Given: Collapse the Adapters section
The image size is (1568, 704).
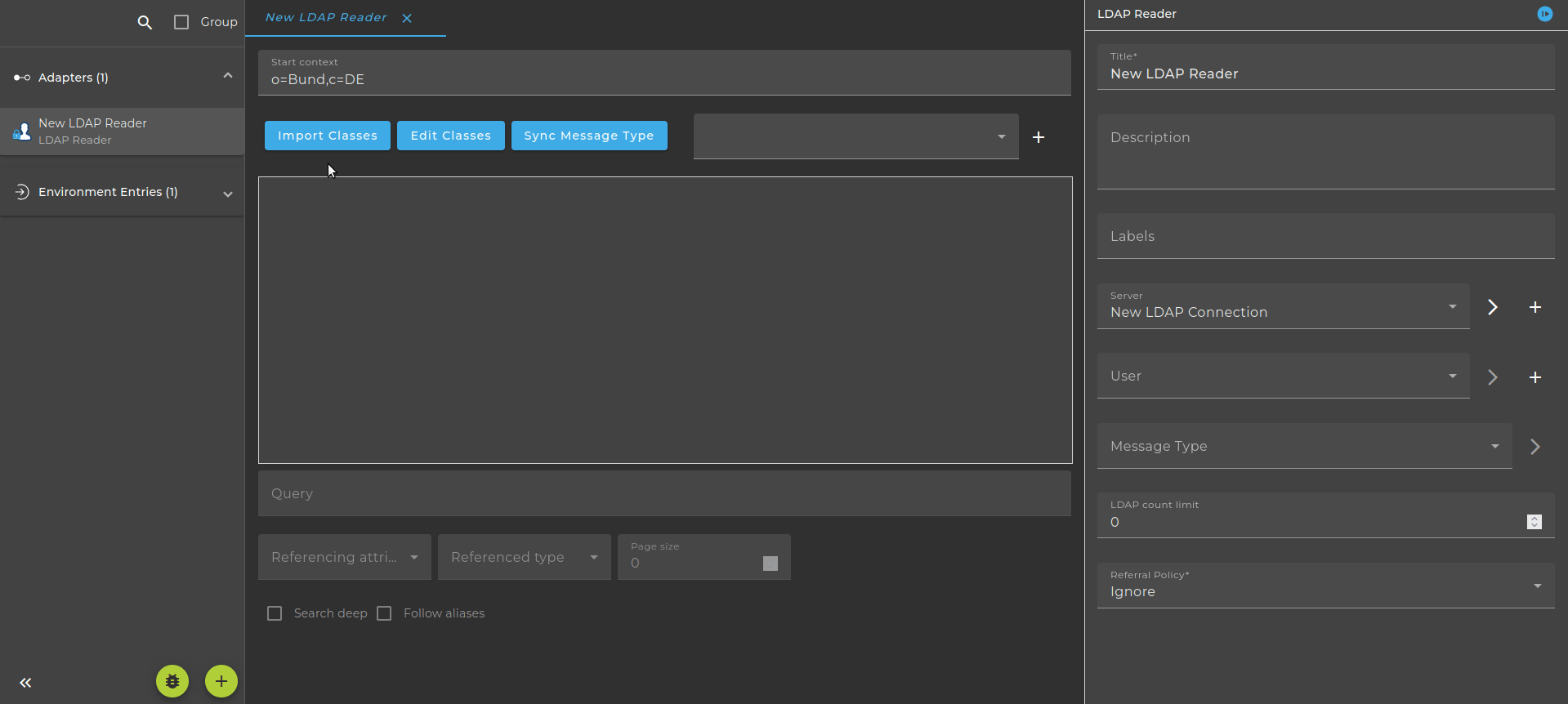Looking at the screenshot, I should pos(228,76).
